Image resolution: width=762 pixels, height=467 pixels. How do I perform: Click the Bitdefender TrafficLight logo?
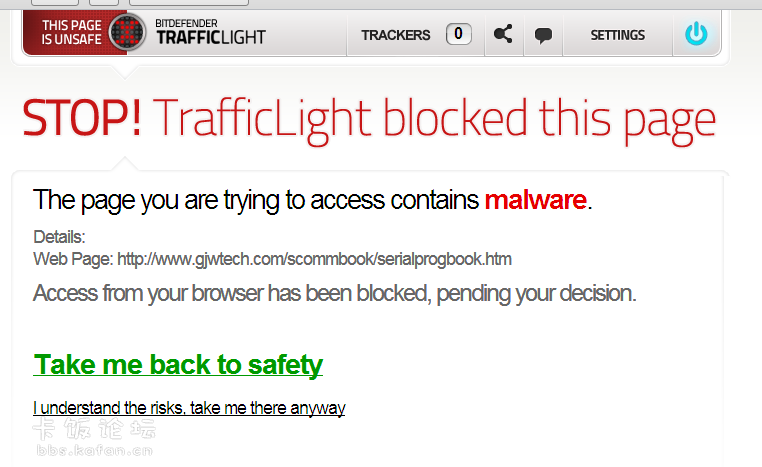click(210, 32)
